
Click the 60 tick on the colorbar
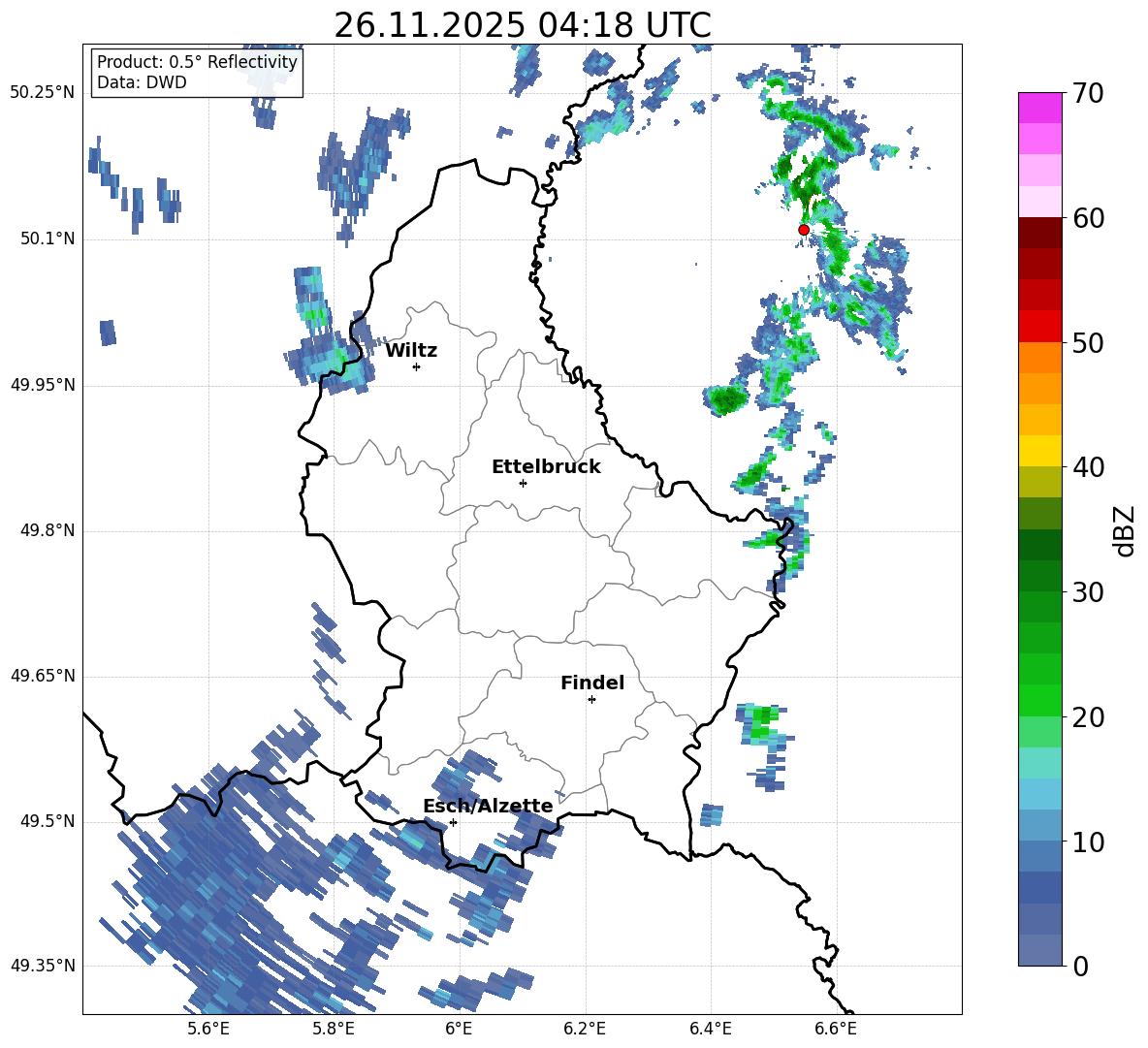click(x=1088, y=218)
